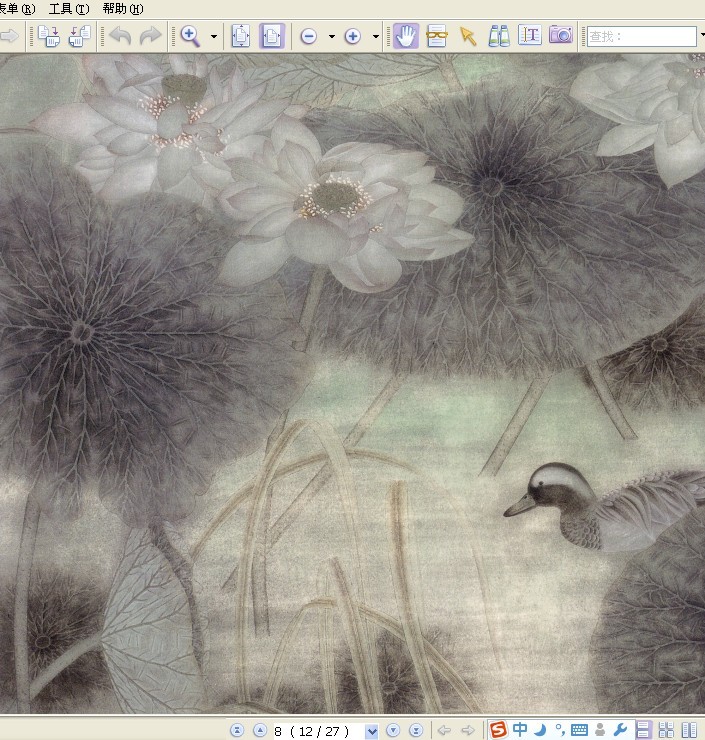Toggle the fit width view icon
The width and height of the screenshot is (705, 740).
272,36
